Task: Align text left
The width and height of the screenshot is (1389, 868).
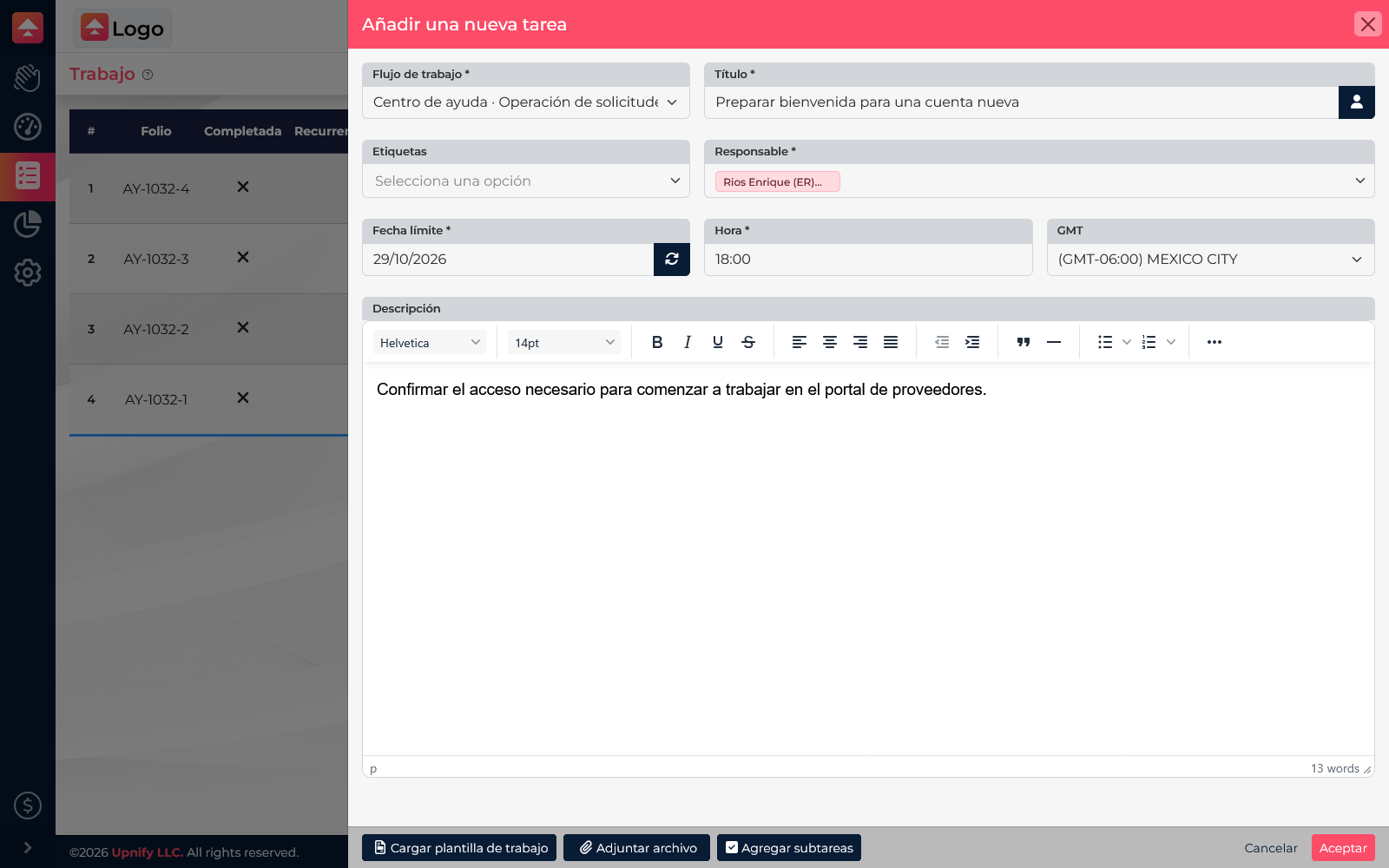Action: pos(800,342)
